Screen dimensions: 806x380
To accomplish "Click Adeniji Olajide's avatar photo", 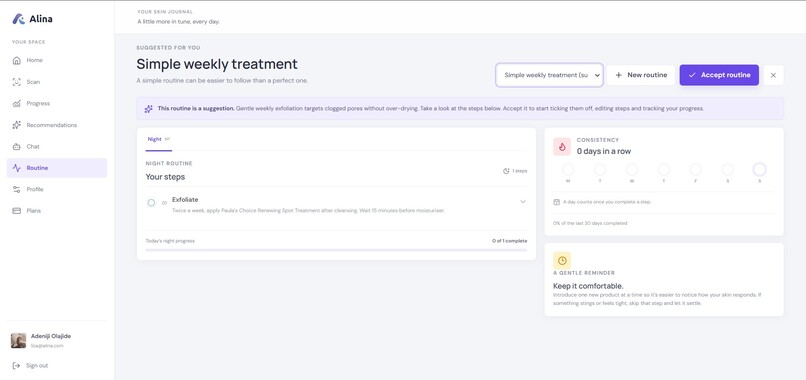I will pos(19,340).
